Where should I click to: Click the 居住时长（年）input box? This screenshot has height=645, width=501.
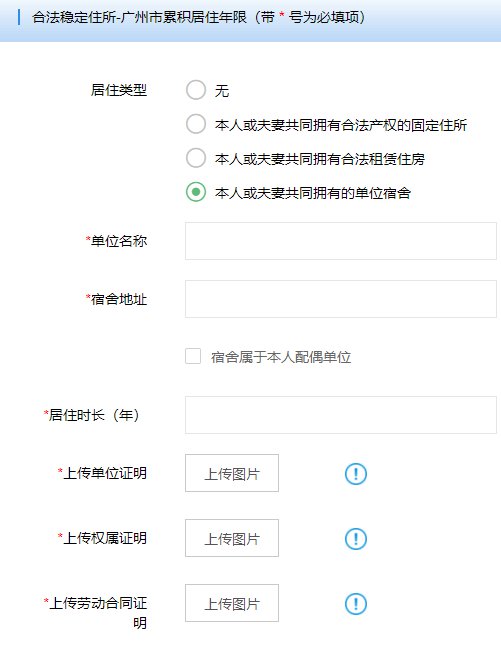(x=341, y=415)
